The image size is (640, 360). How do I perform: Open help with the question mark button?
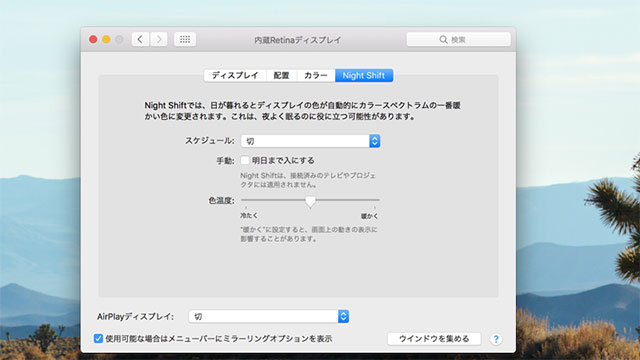pos(496,339)
